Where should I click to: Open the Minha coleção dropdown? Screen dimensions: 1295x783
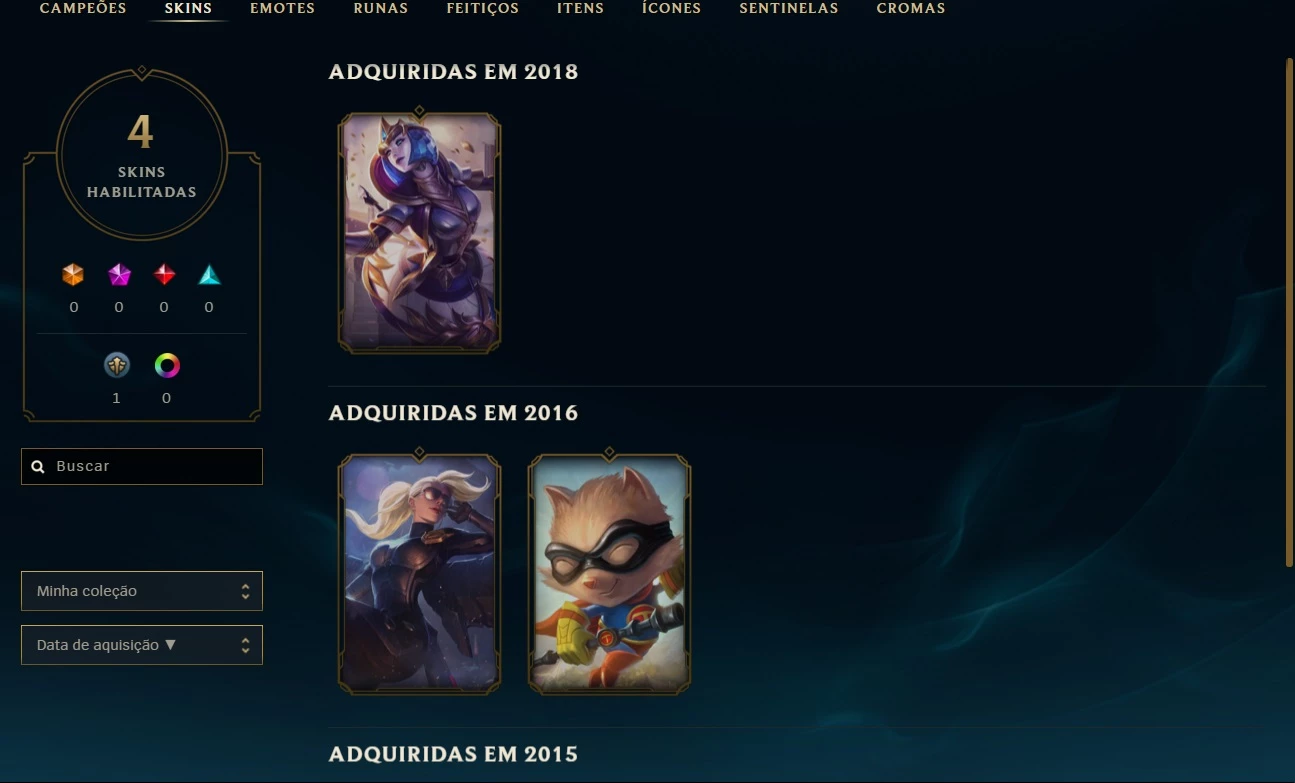tap(142, 591)
